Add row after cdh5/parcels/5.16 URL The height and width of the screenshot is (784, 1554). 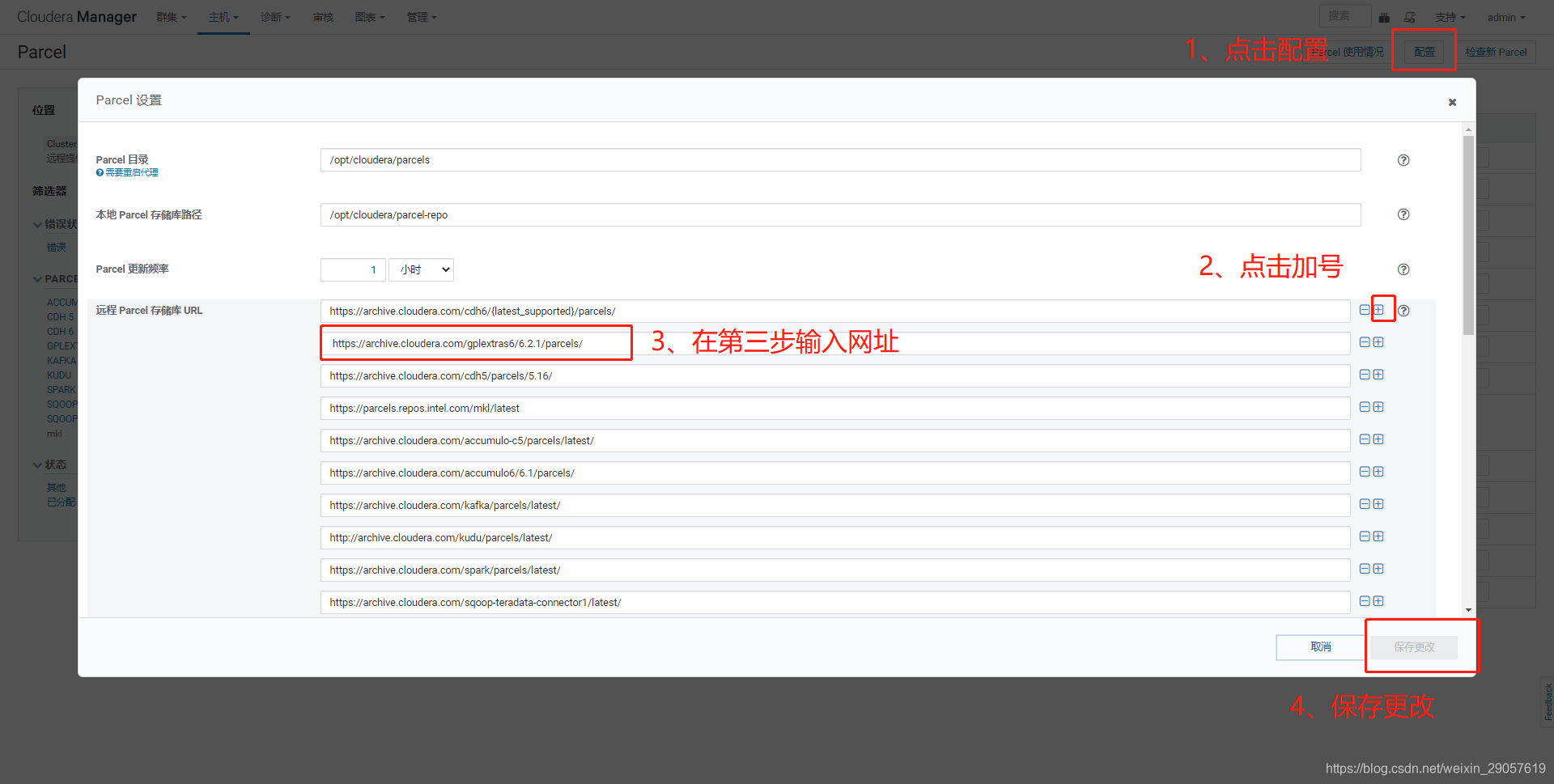1378,375
